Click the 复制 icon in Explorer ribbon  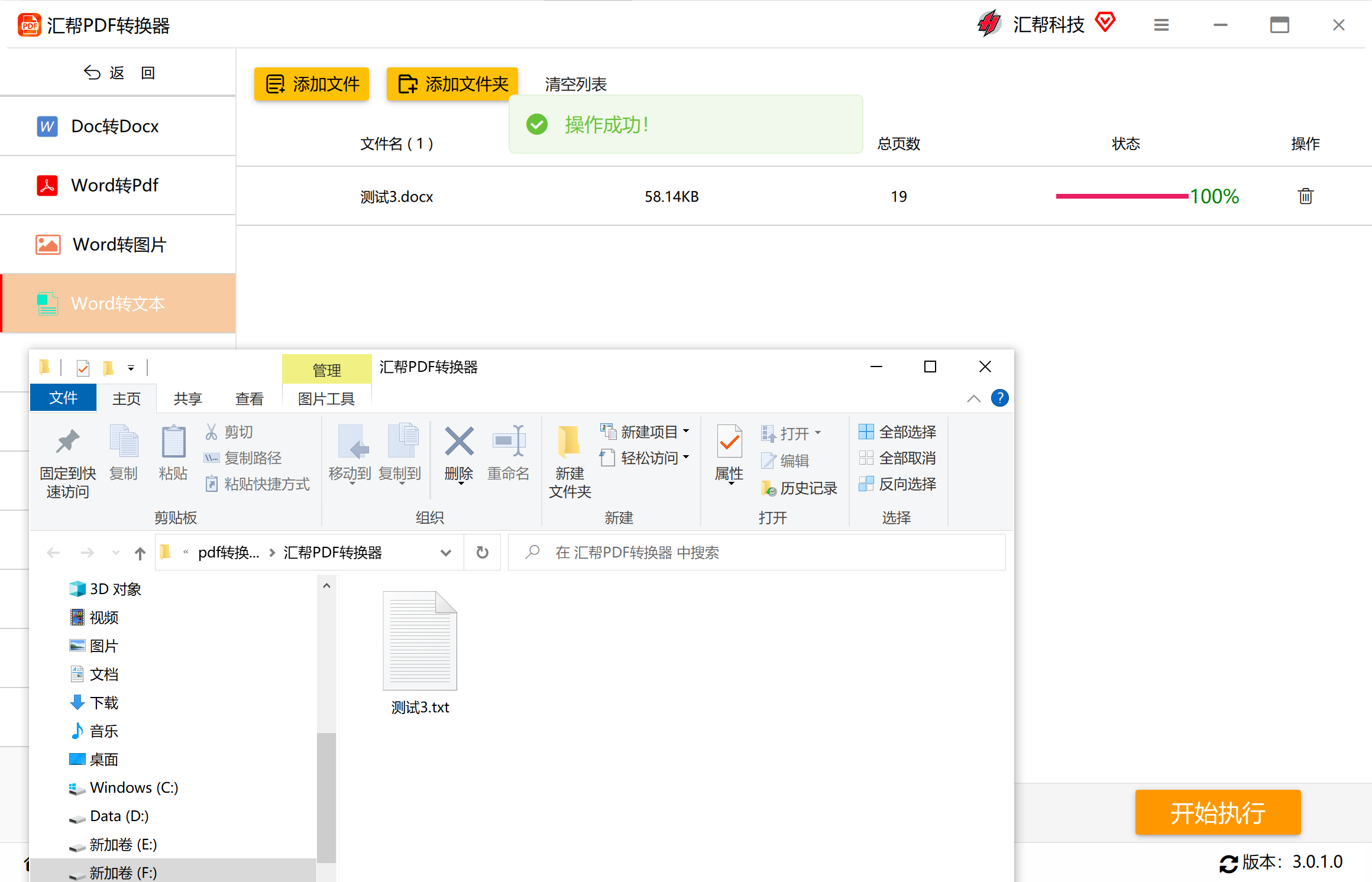point(124,441)
